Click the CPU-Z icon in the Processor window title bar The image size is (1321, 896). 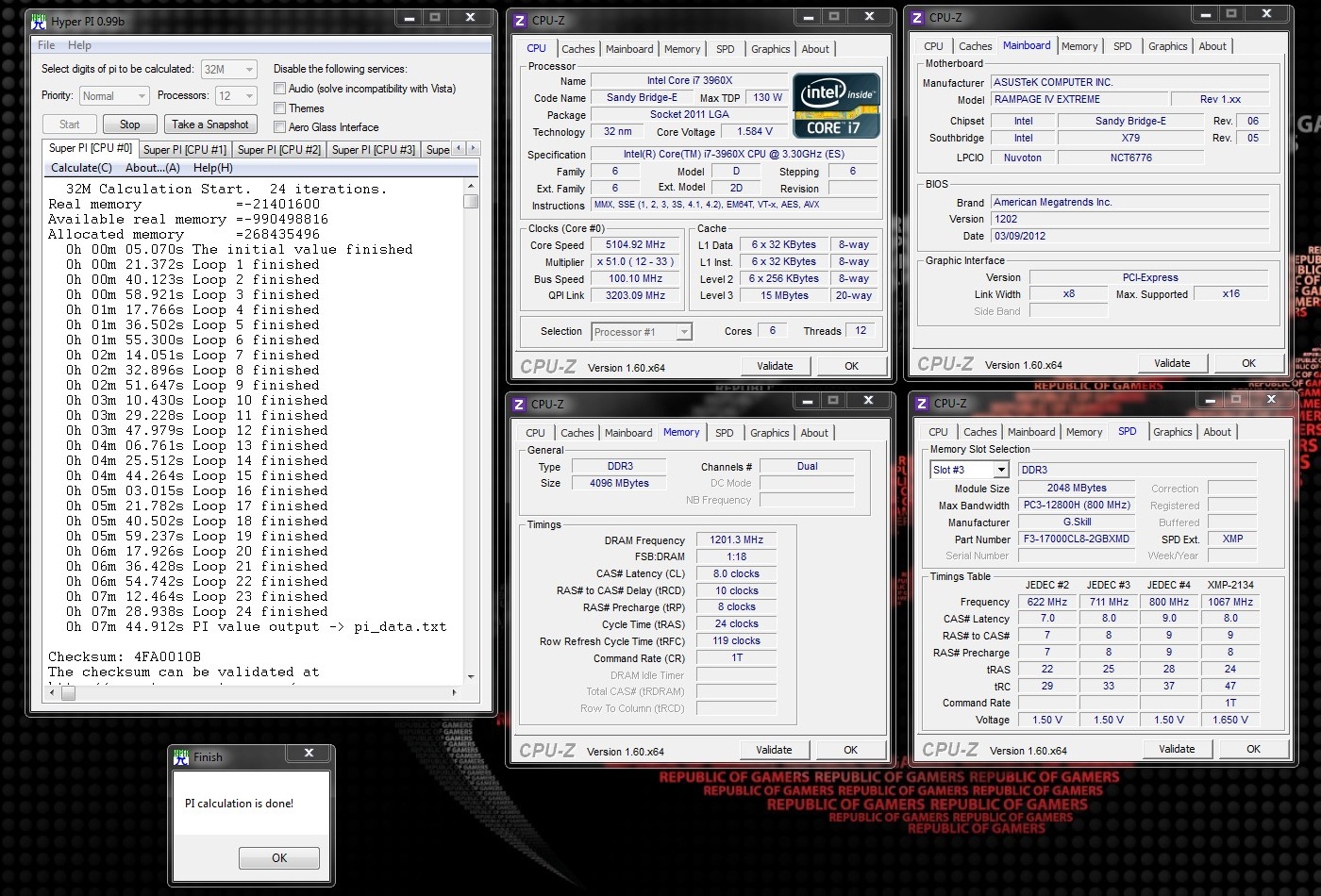tap(519, 20)
